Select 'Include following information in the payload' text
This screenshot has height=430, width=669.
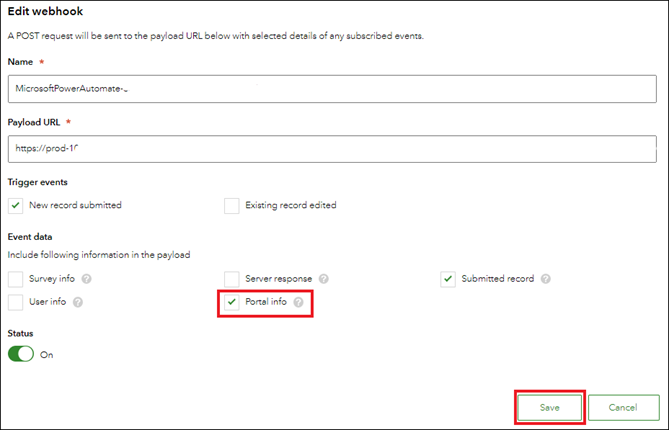(x=99, y=255)
